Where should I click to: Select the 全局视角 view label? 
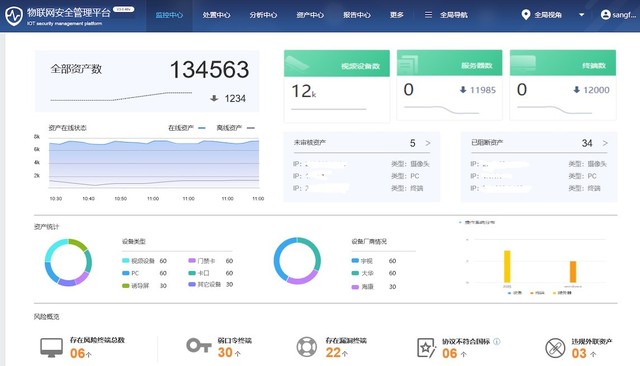(548, 15)
